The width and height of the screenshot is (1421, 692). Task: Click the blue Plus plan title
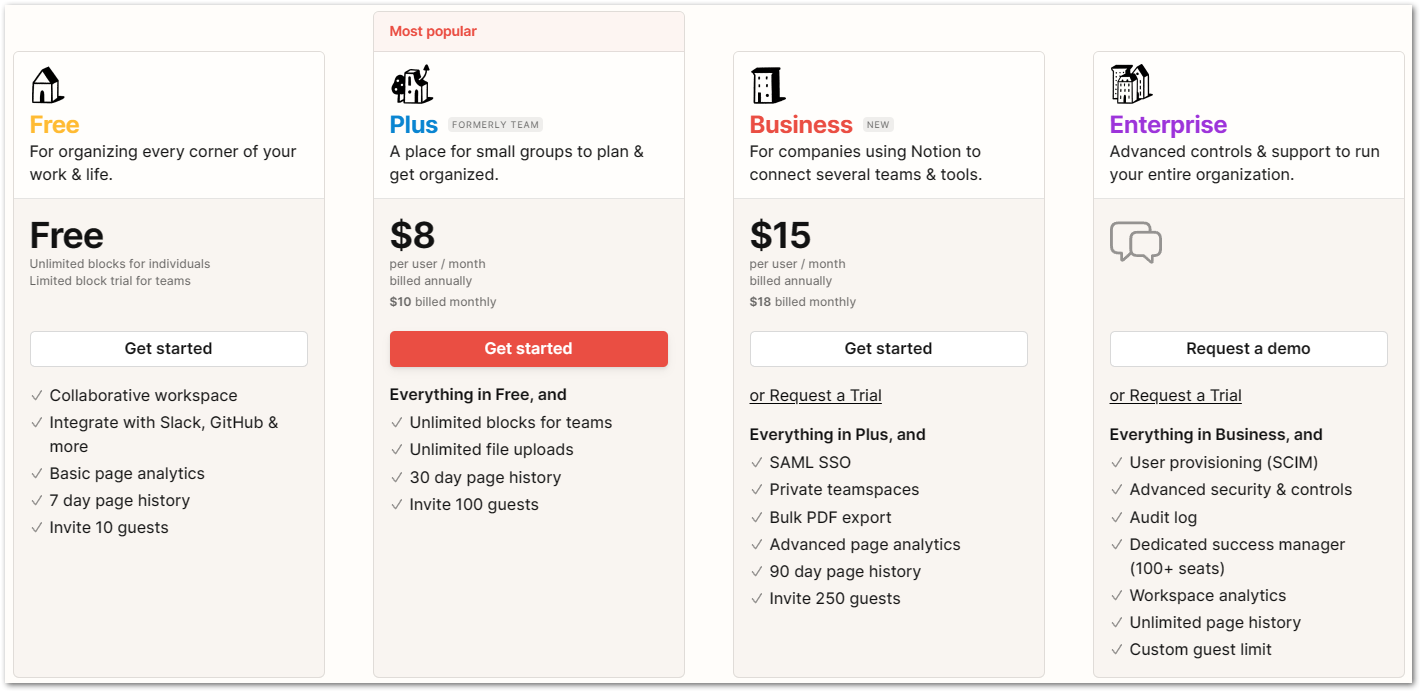click(413, 125)
